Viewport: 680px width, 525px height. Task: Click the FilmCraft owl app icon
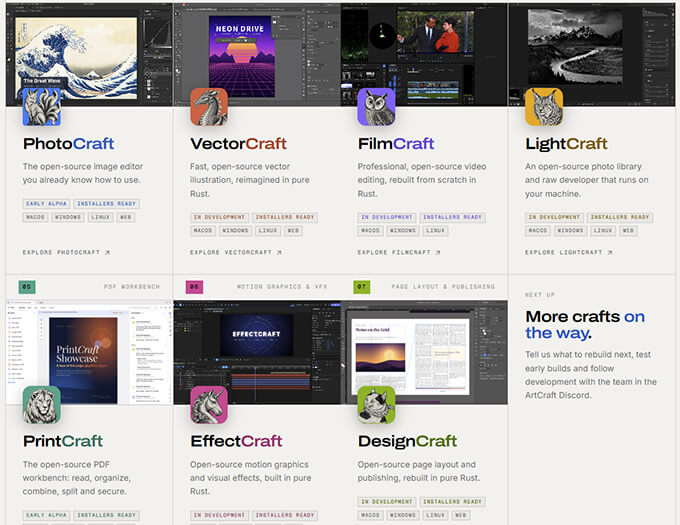point(376,107)
